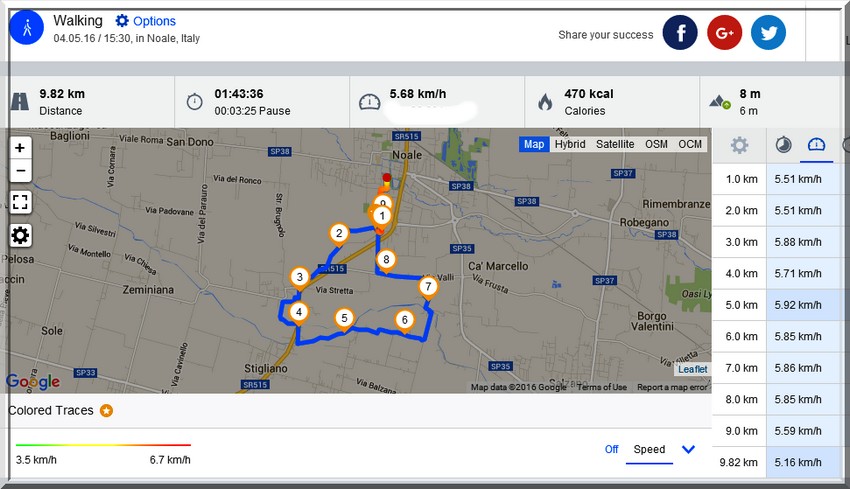Click waypoint marker 5 on route
Image resolution: width=850 pixels, height=489 pixels.
(x=344, y=319)
